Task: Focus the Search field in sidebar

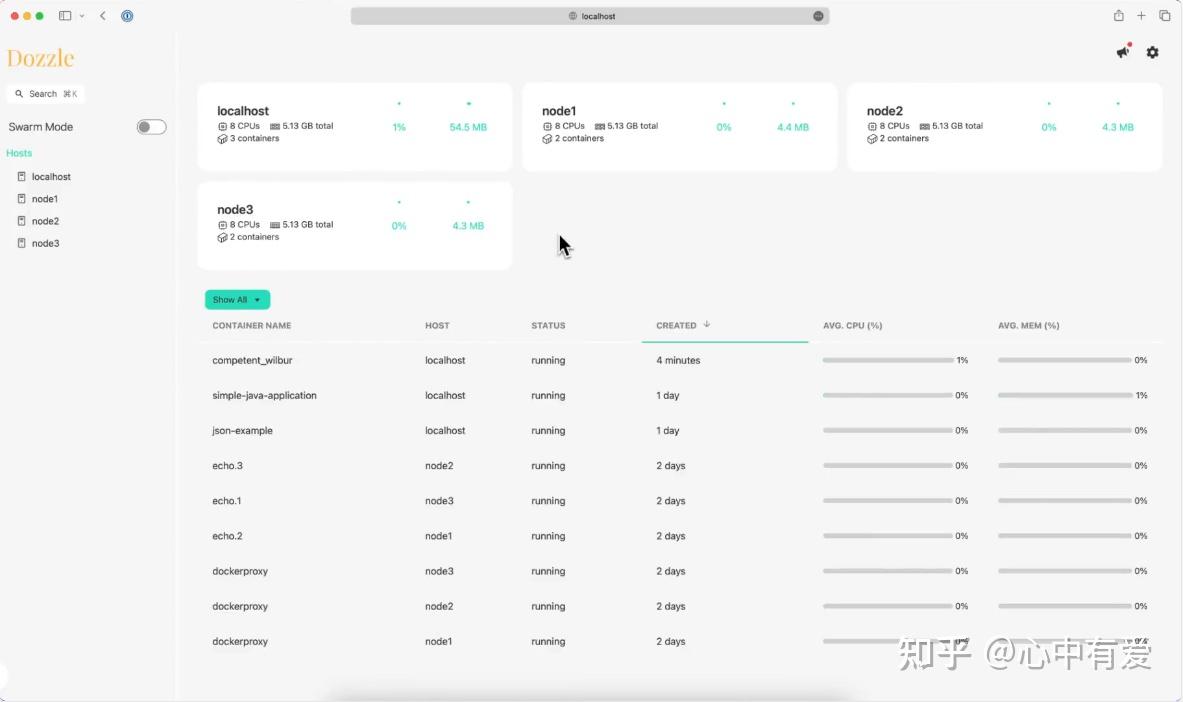Action: coord(46,94)
